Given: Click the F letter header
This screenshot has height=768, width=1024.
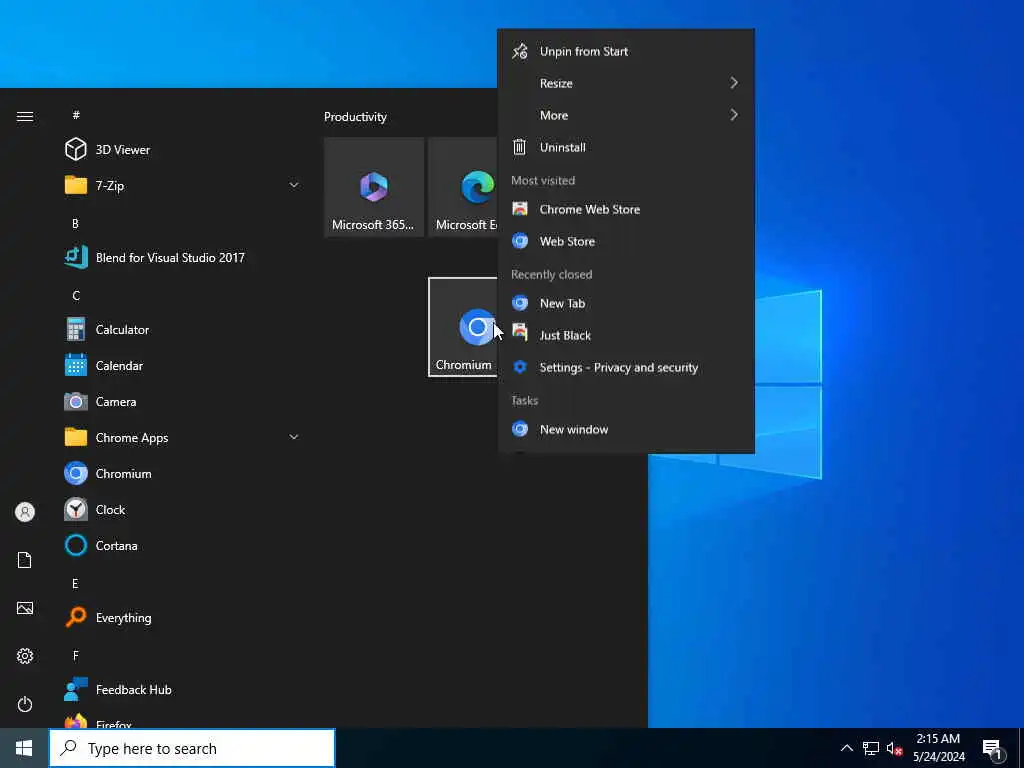Looking at the screenshot, I should coord(75,655).
